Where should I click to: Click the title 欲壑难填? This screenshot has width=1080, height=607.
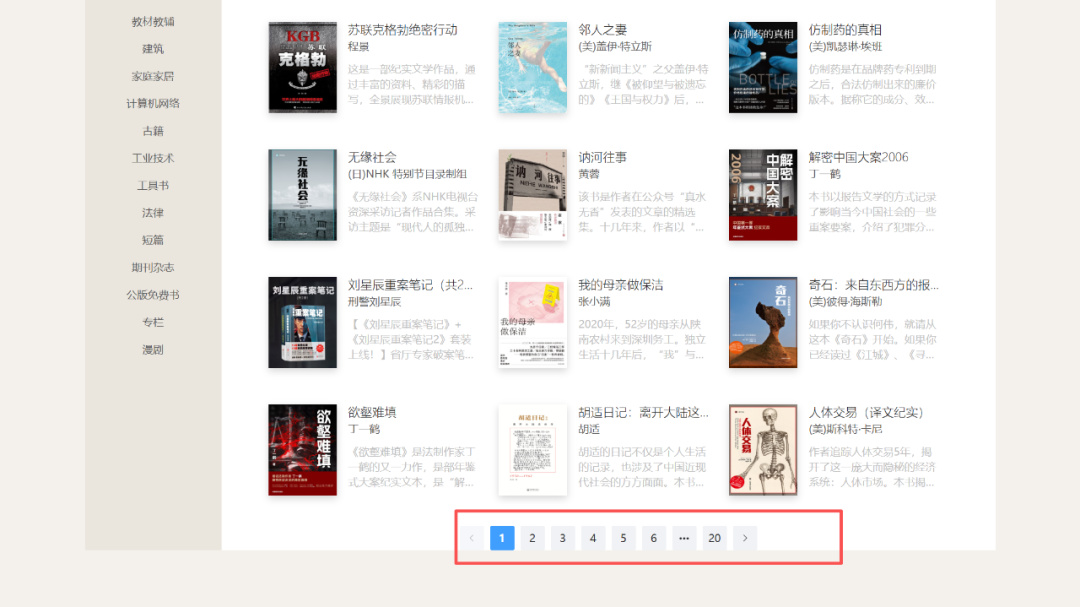point(372,412)
